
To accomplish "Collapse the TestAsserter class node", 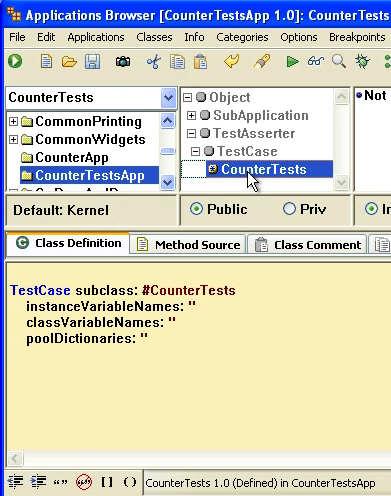I will pos(191,133).
